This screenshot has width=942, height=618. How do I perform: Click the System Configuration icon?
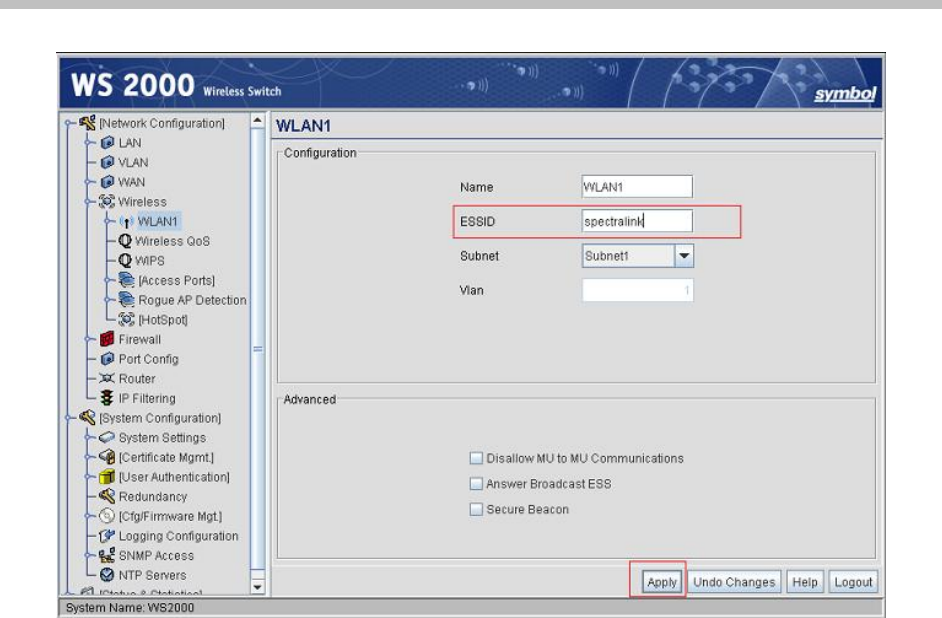tap(87, 417)
